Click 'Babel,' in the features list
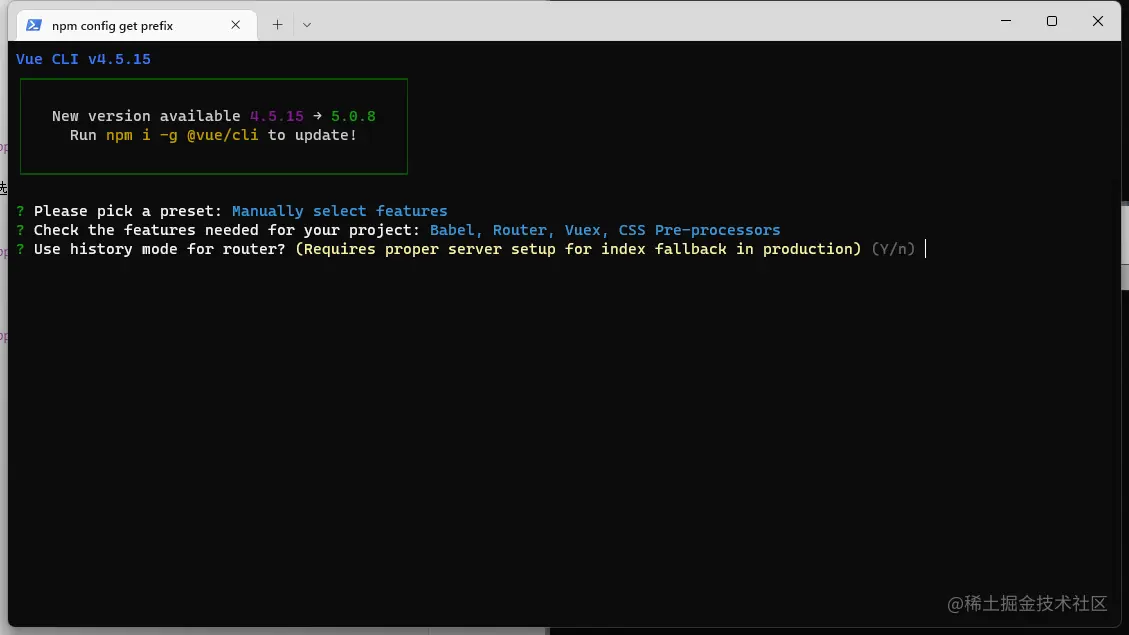 click(456, 230)
